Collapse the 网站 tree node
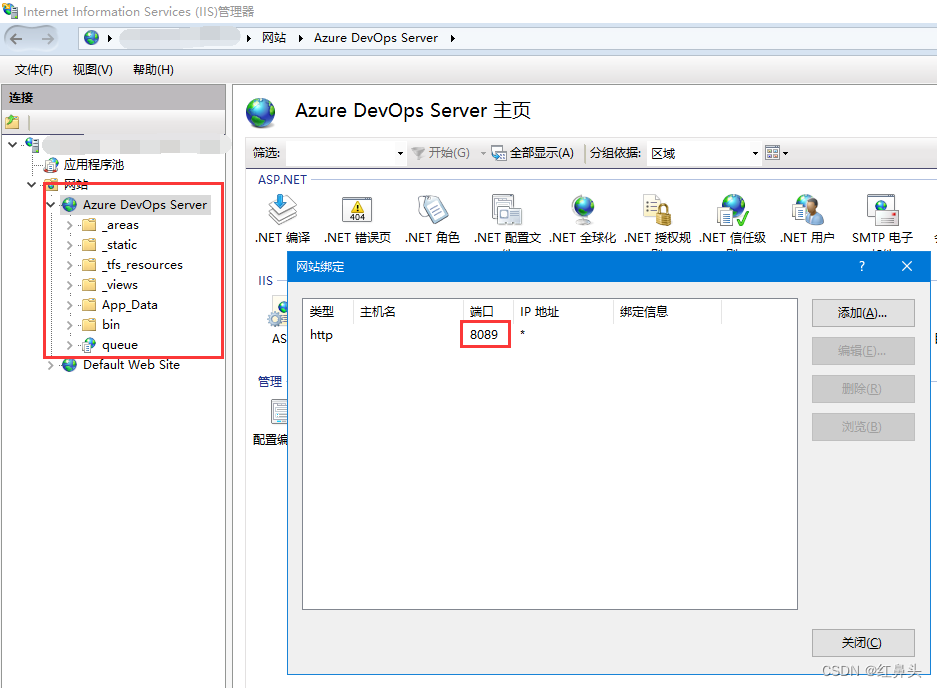The image size is (937, 688). pos(32,184)
